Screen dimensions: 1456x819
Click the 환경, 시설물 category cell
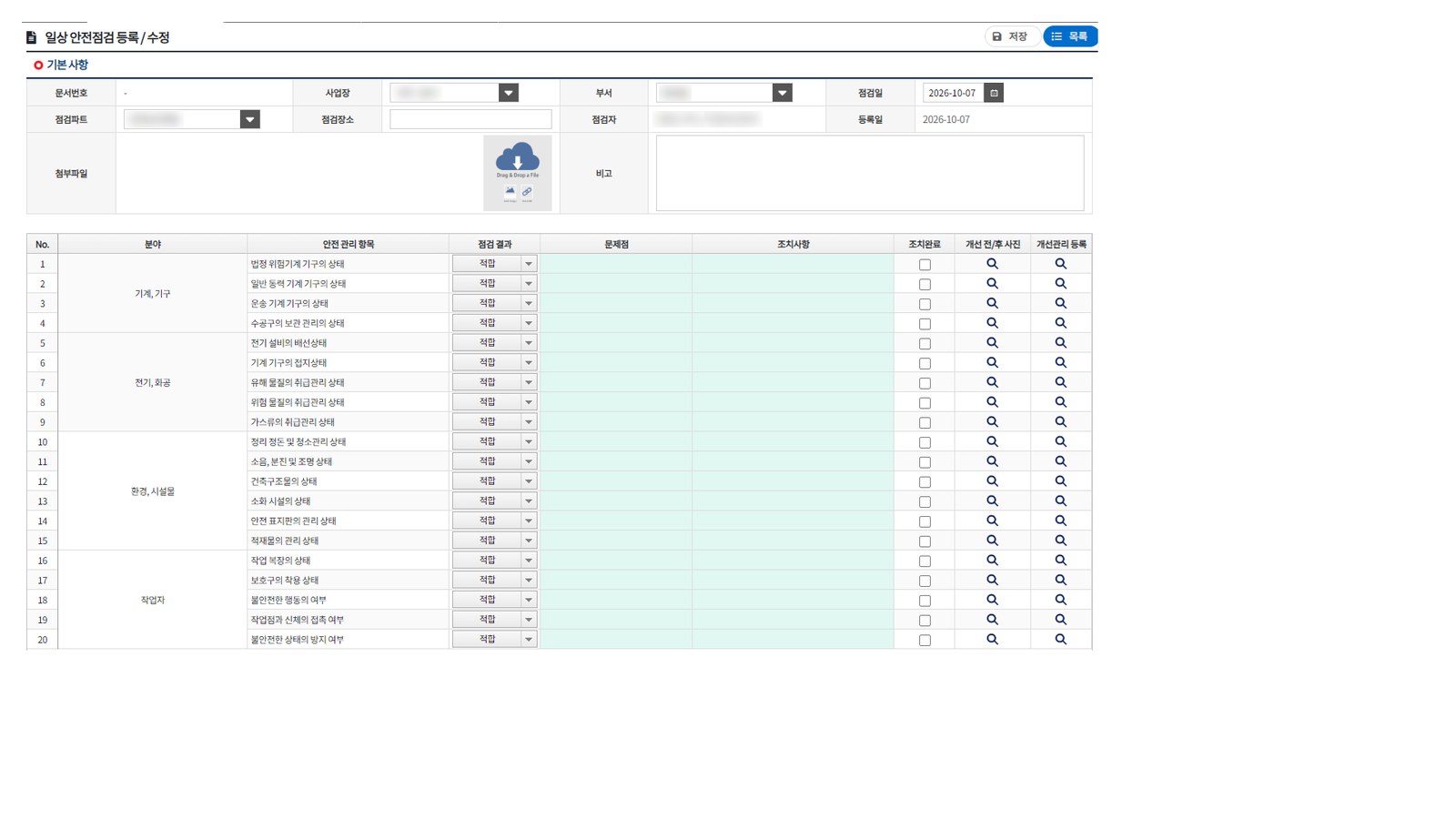coord(153,491)
